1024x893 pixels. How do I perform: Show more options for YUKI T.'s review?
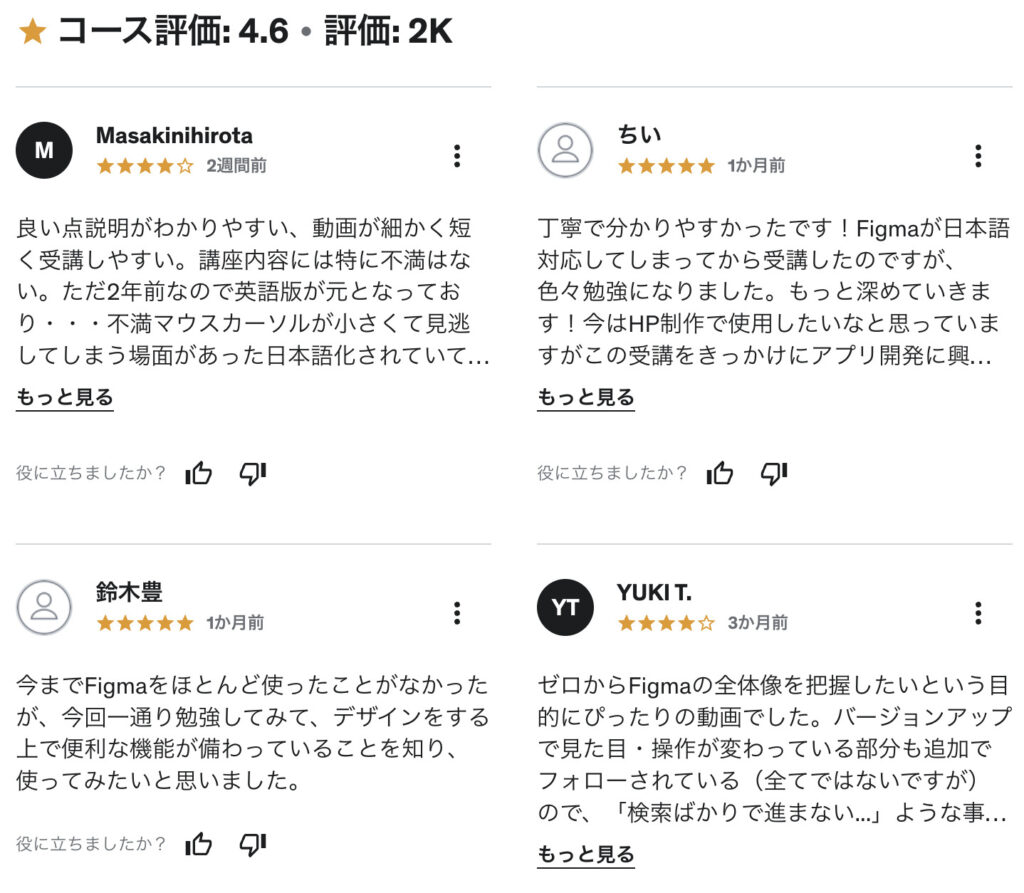pyautogui.click(x=978, y=613)
